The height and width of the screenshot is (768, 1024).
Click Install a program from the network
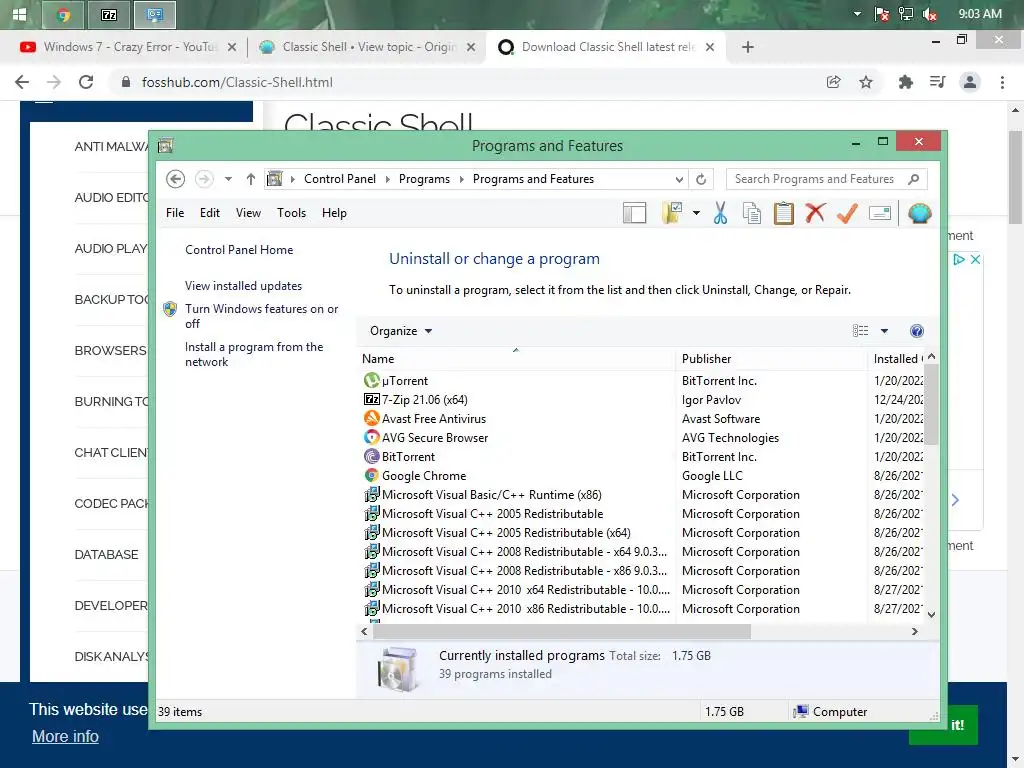coord(254,355)
